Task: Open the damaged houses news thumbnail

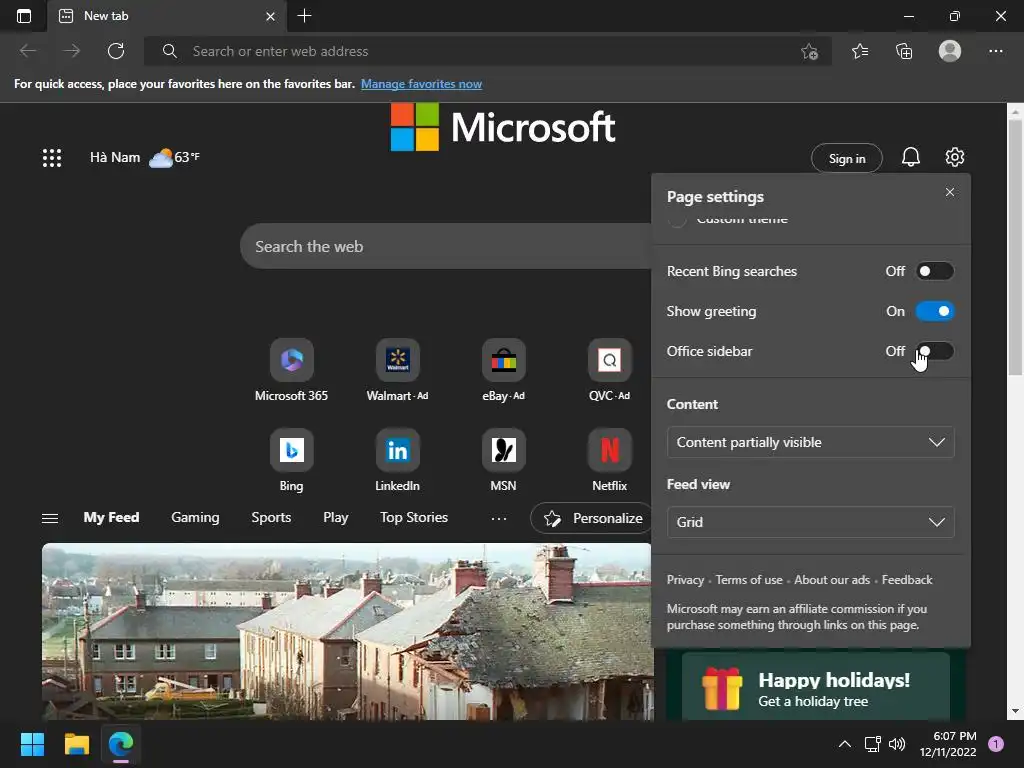Action: (x=347, y=632)
